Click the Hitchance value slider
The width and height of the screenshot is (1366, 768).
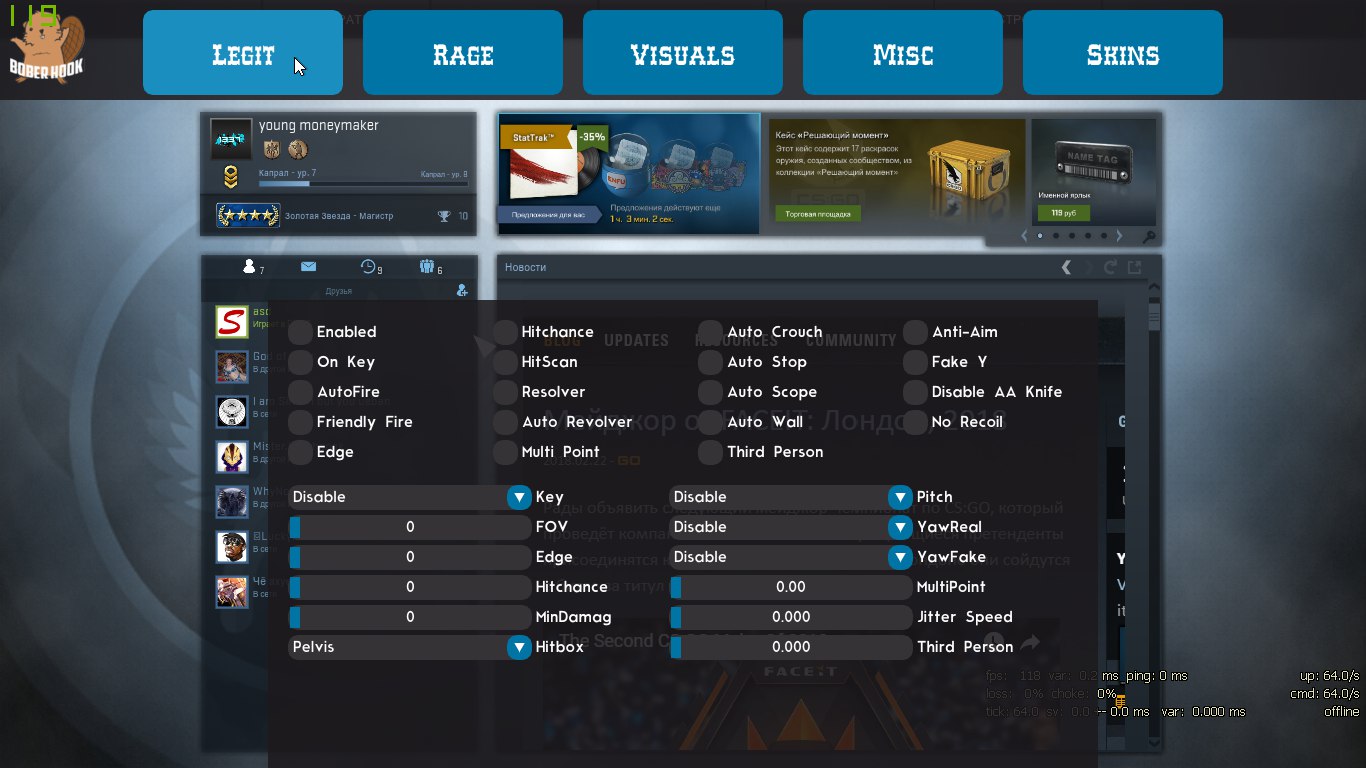pos(410,587)
